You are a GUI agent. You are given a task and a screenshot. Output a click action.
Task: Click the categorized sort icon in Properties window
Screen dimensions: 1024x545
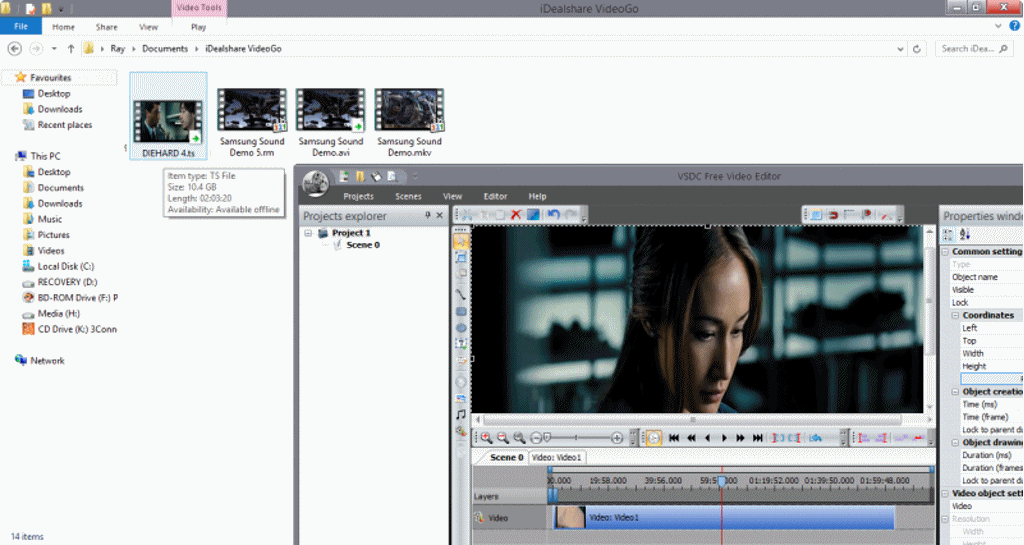[948, 235]
